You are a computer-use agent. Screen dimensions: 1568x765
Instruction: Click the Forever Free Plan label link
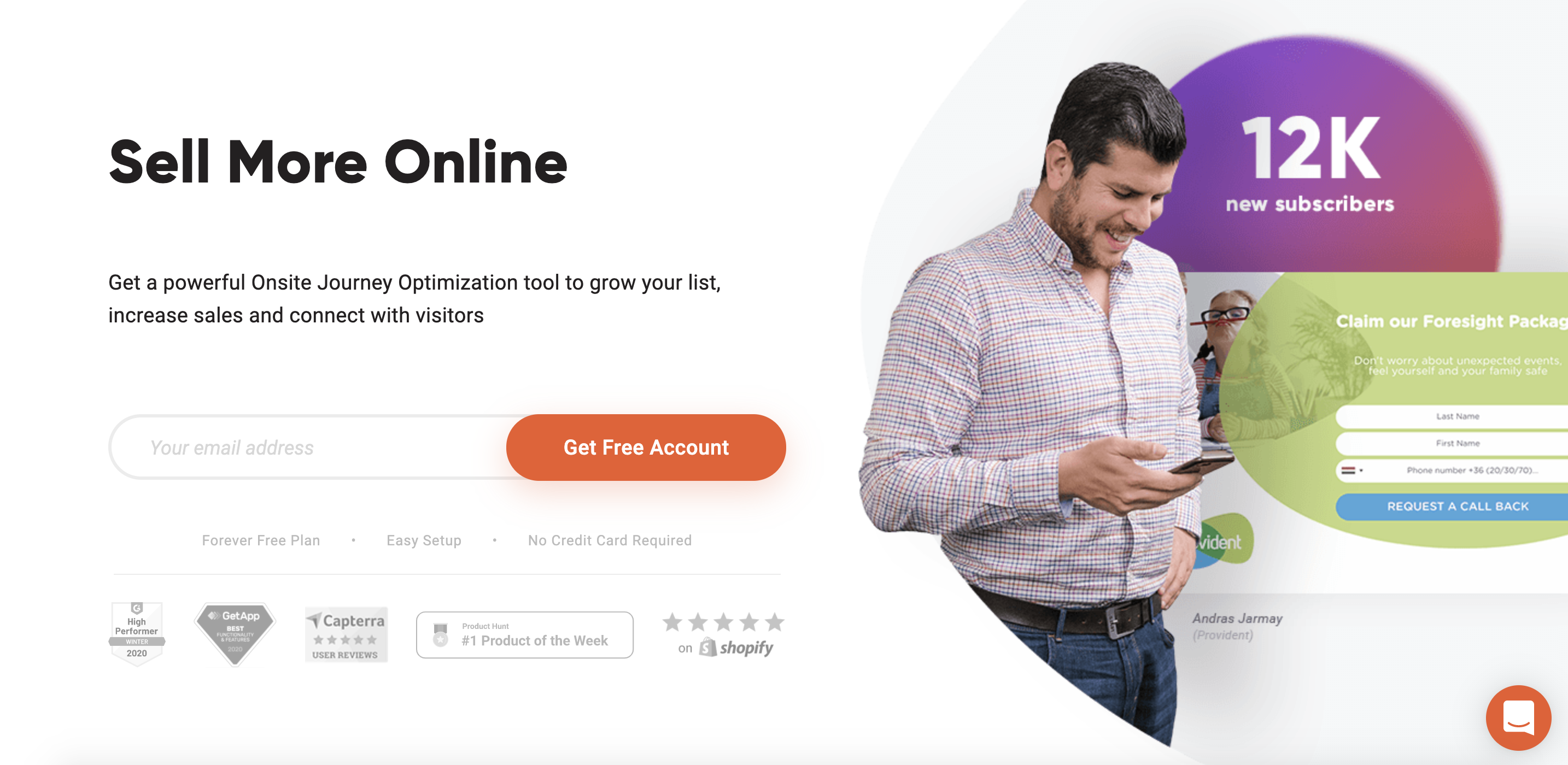[262, 541]
